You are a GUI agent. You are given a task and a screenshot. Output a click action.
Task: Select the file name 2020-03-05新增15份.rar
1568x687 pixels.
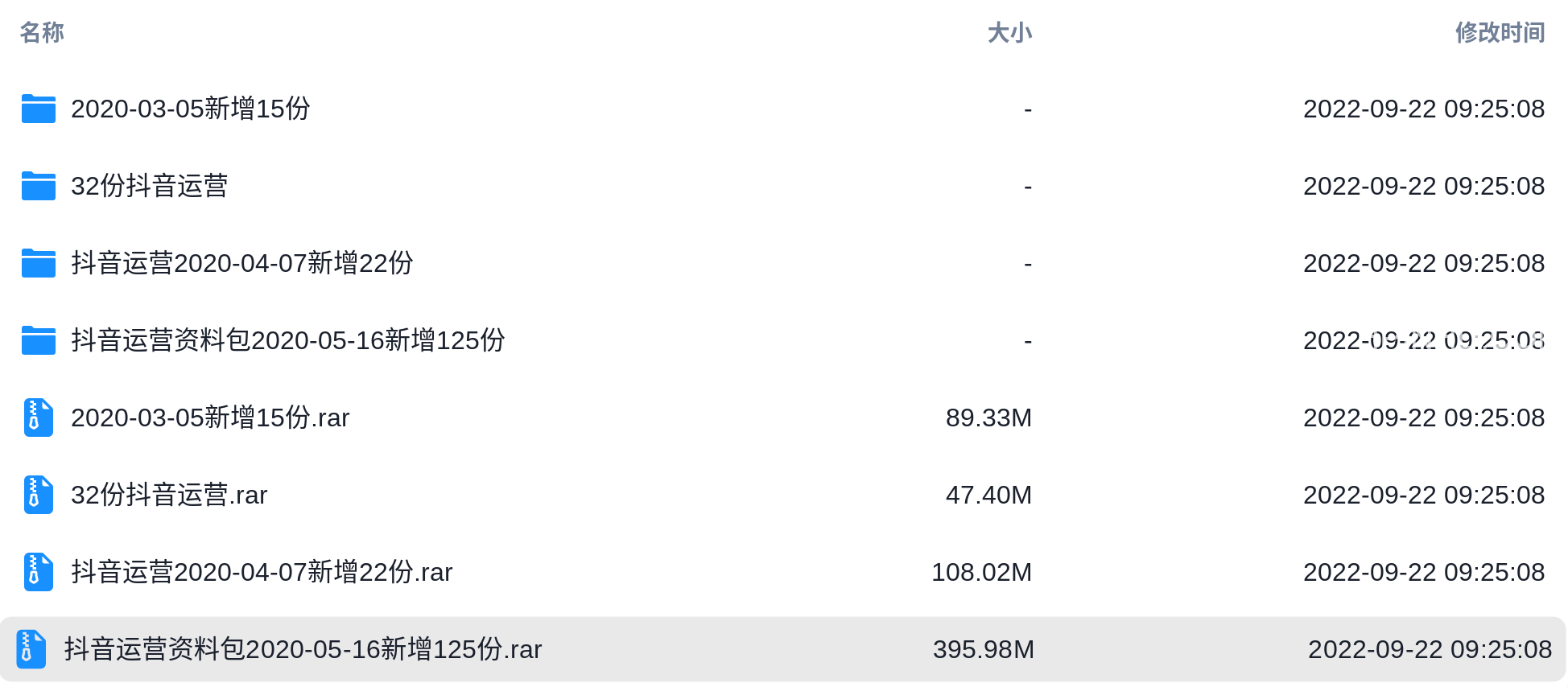tap(210, 418)
